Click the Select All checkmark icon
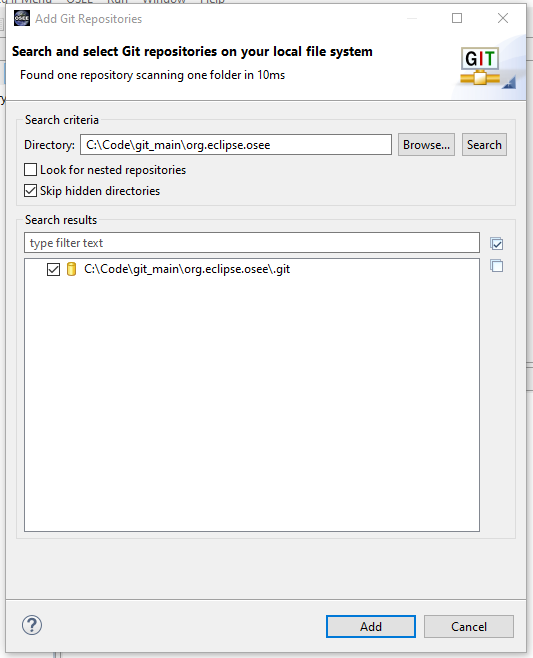 coord(496,243)
